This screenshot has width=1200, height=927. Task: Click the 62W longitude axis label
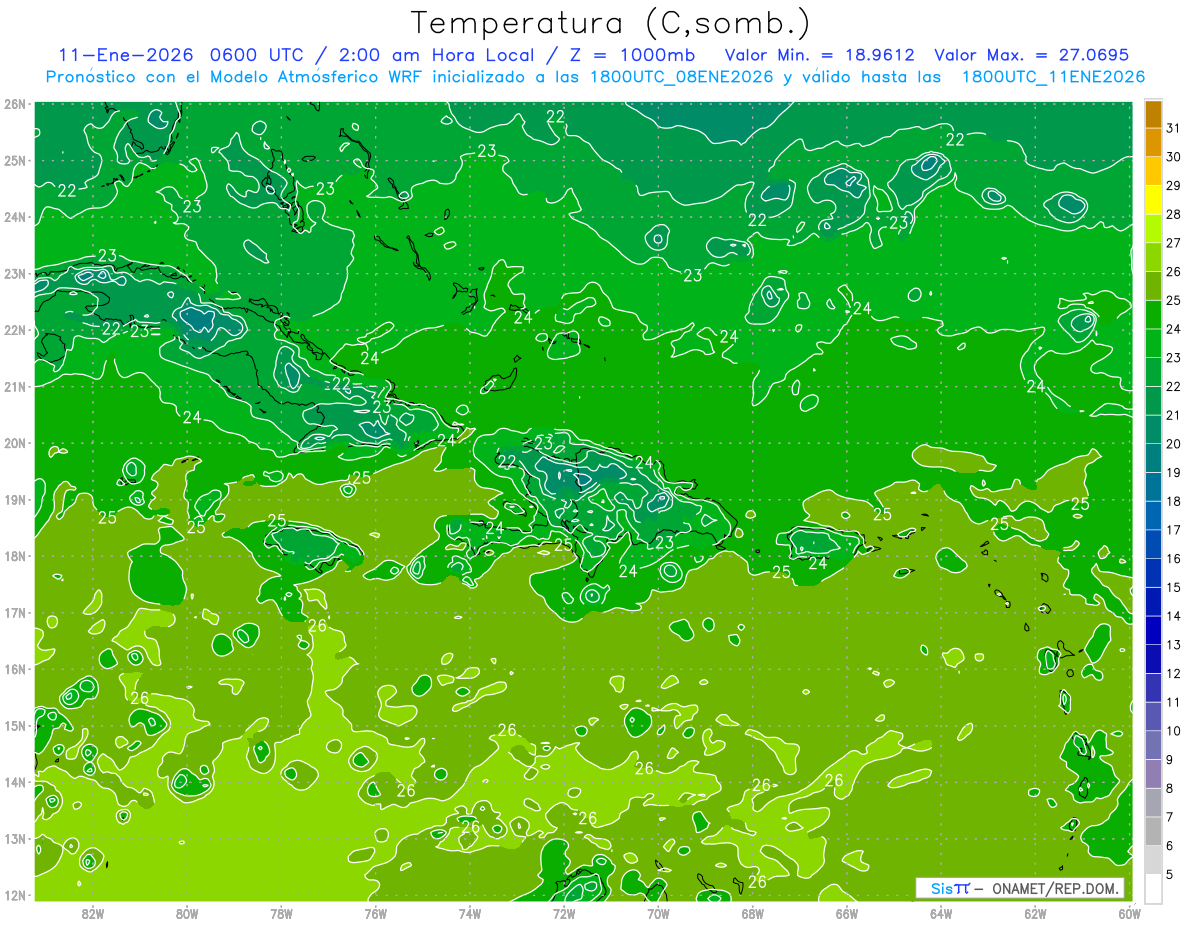(1035, 913)
